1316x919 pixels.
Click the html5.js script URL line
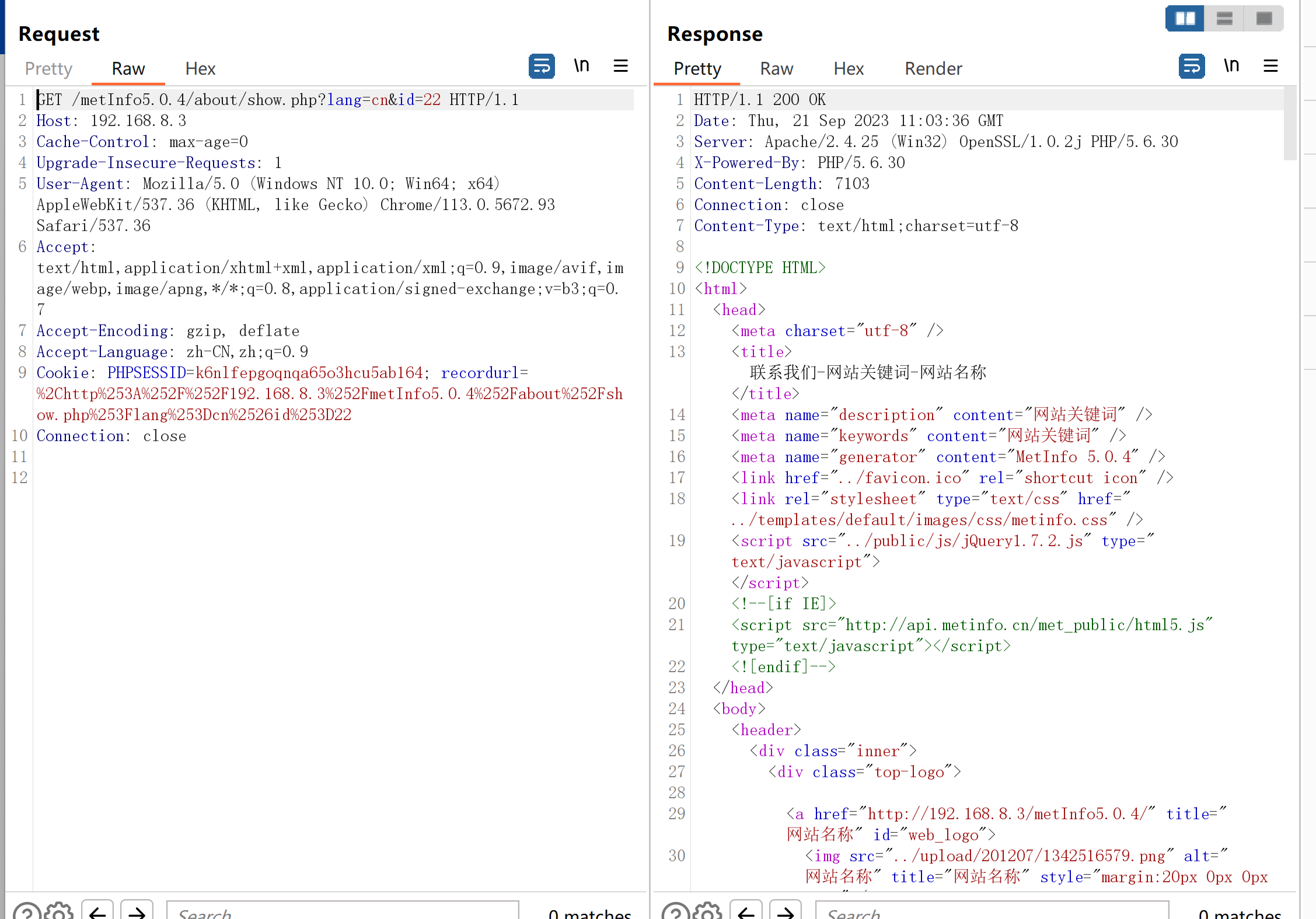[972, 625]
